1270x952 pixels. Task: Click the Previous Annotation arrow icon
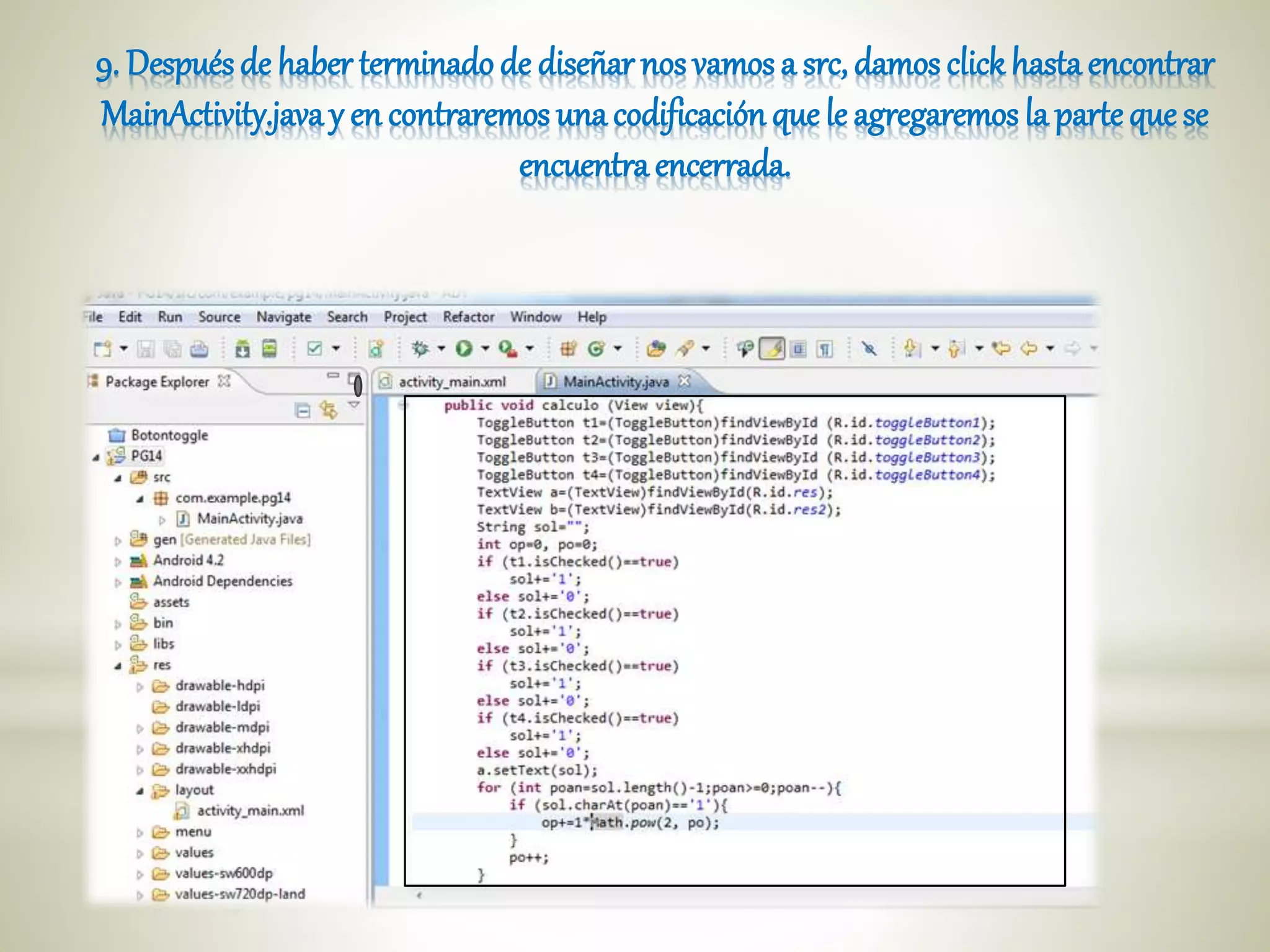(x=957, y=349)
